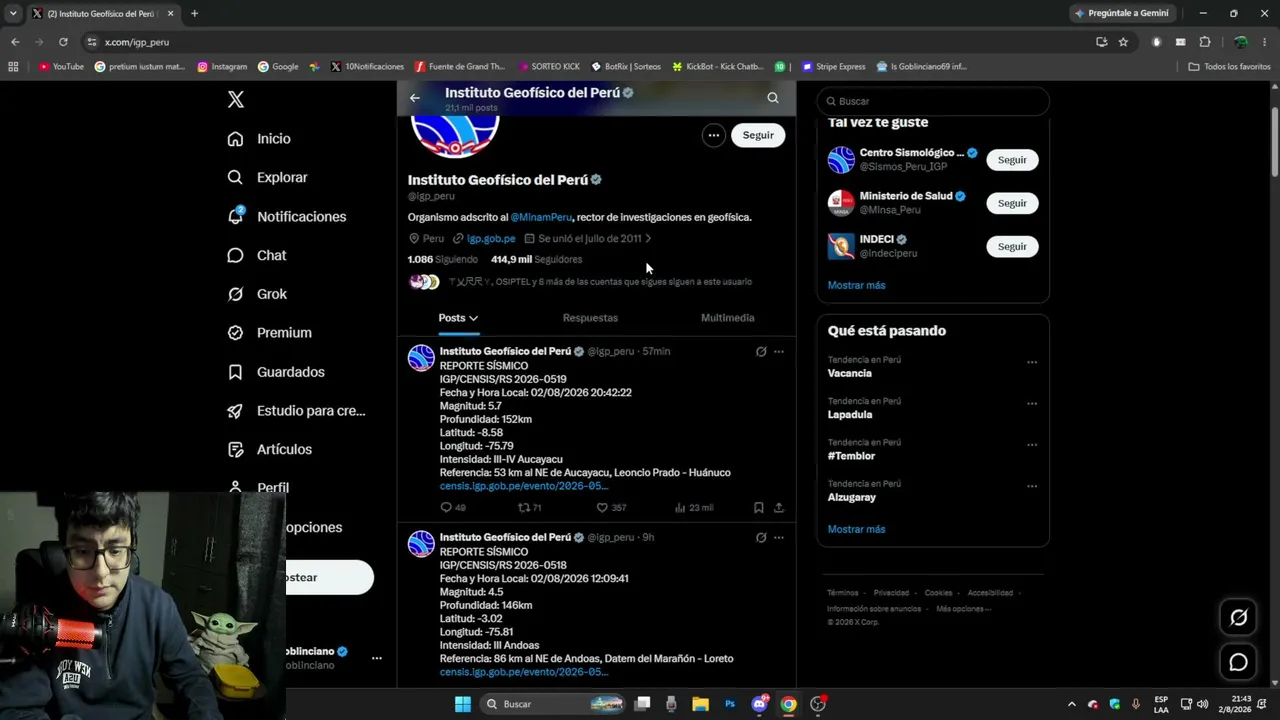Image resolution: width=1280 pixels, height=720 pixels.
Task: Open a new browser tab
Action: click(194, 14)
